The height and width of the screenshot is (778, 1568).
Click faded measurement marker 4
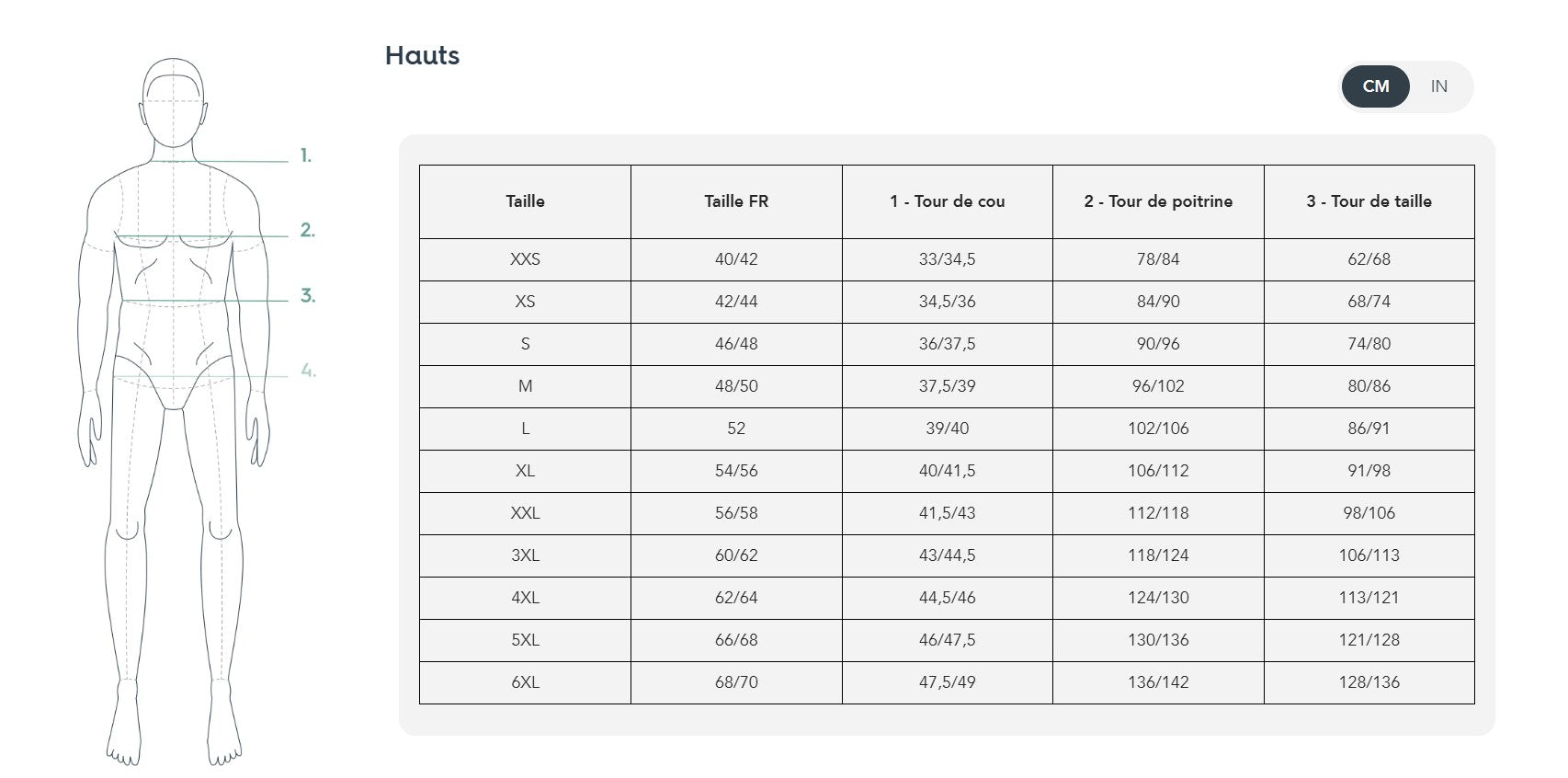click(x=308, y=372)
